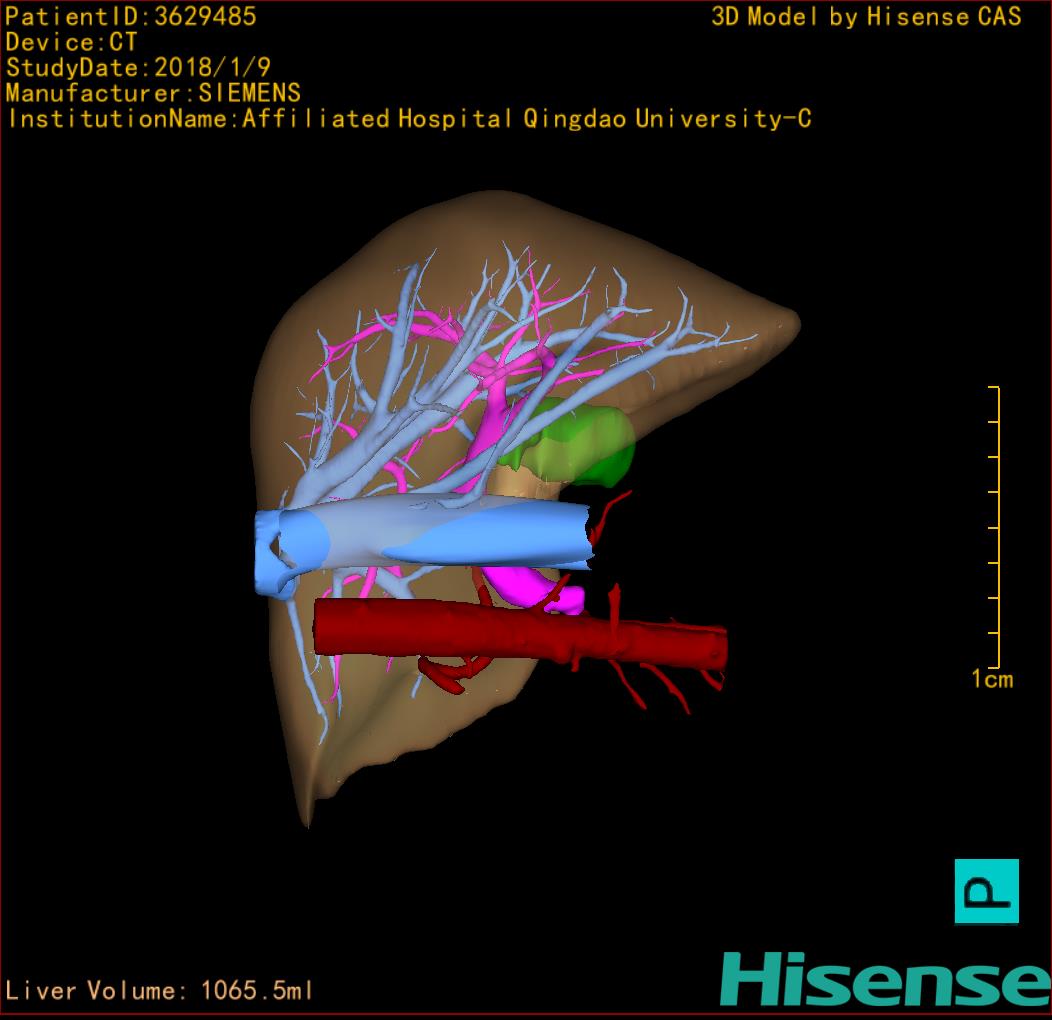Image resolution: width=1052 pixels, height=1020 pixels.
Task: Click the PatientID:3629485 text
Action: click(x=131, y=16)
